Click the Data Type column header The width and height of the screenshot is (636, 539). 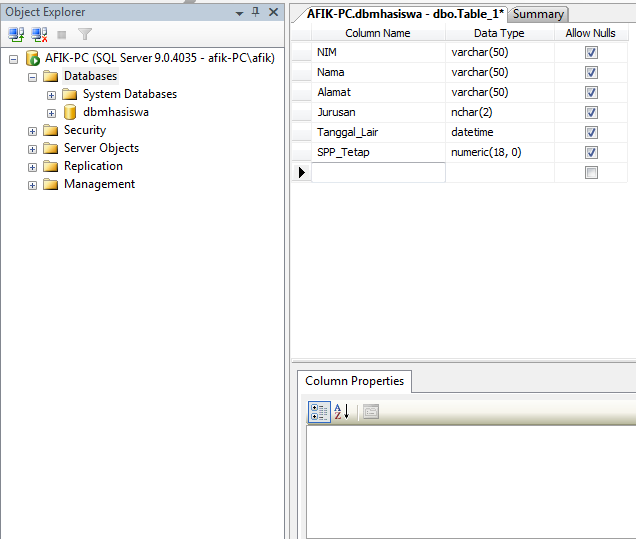coord(499,33)
